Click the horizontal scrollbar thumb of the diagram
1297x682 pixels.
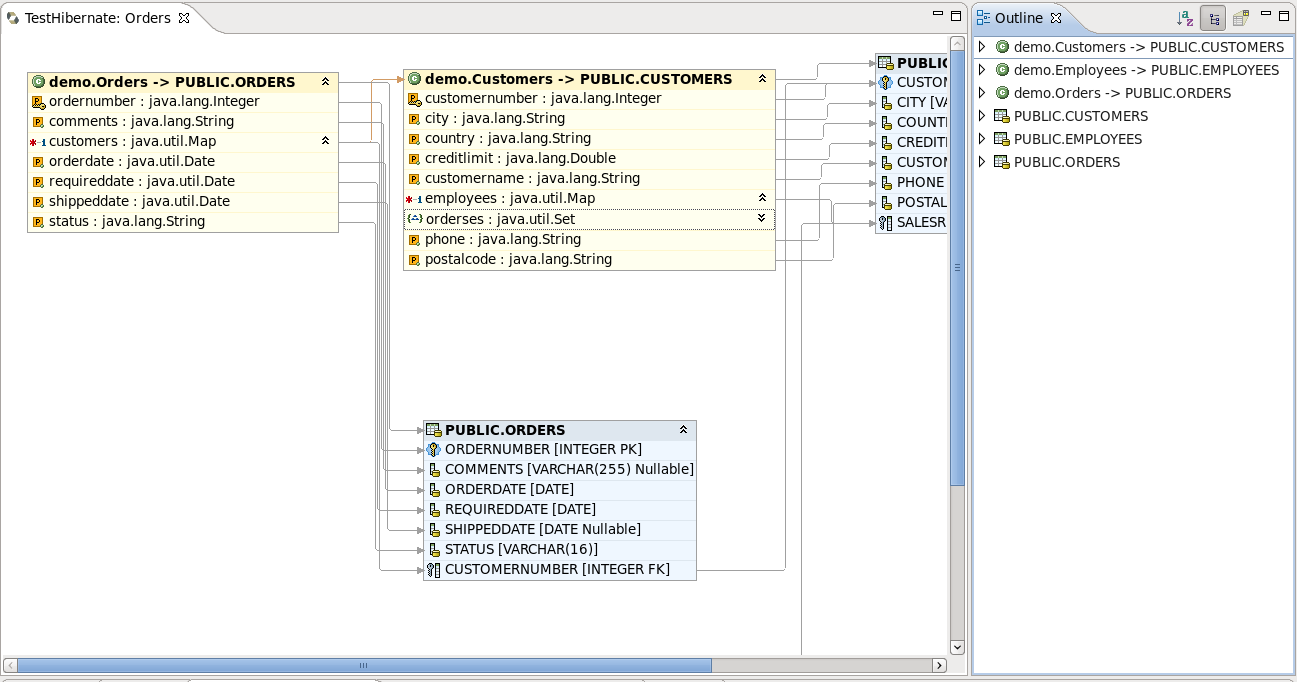[x=364, y=665]
